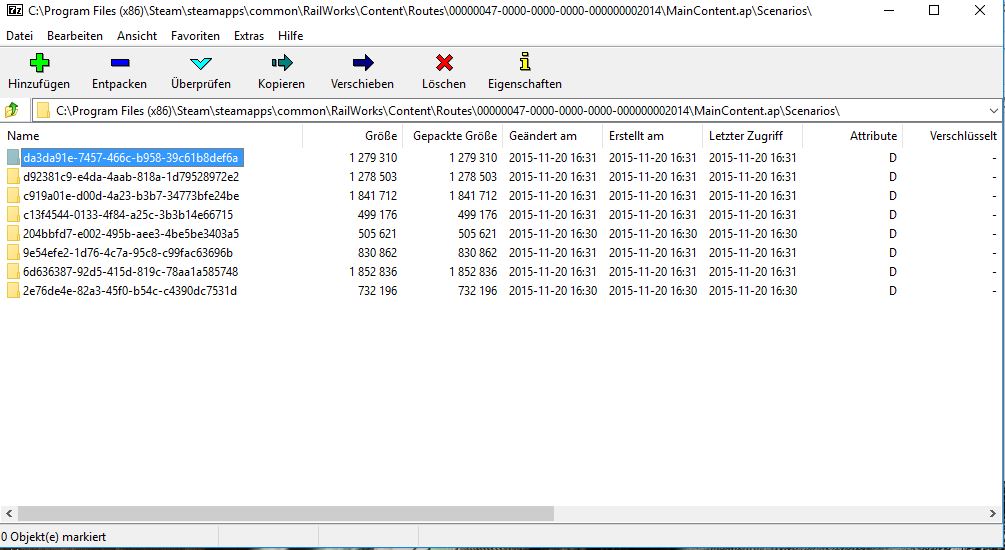1005x550 pixels.
Task: Click the 7z icon in the title bar
Action: [16, 11]
